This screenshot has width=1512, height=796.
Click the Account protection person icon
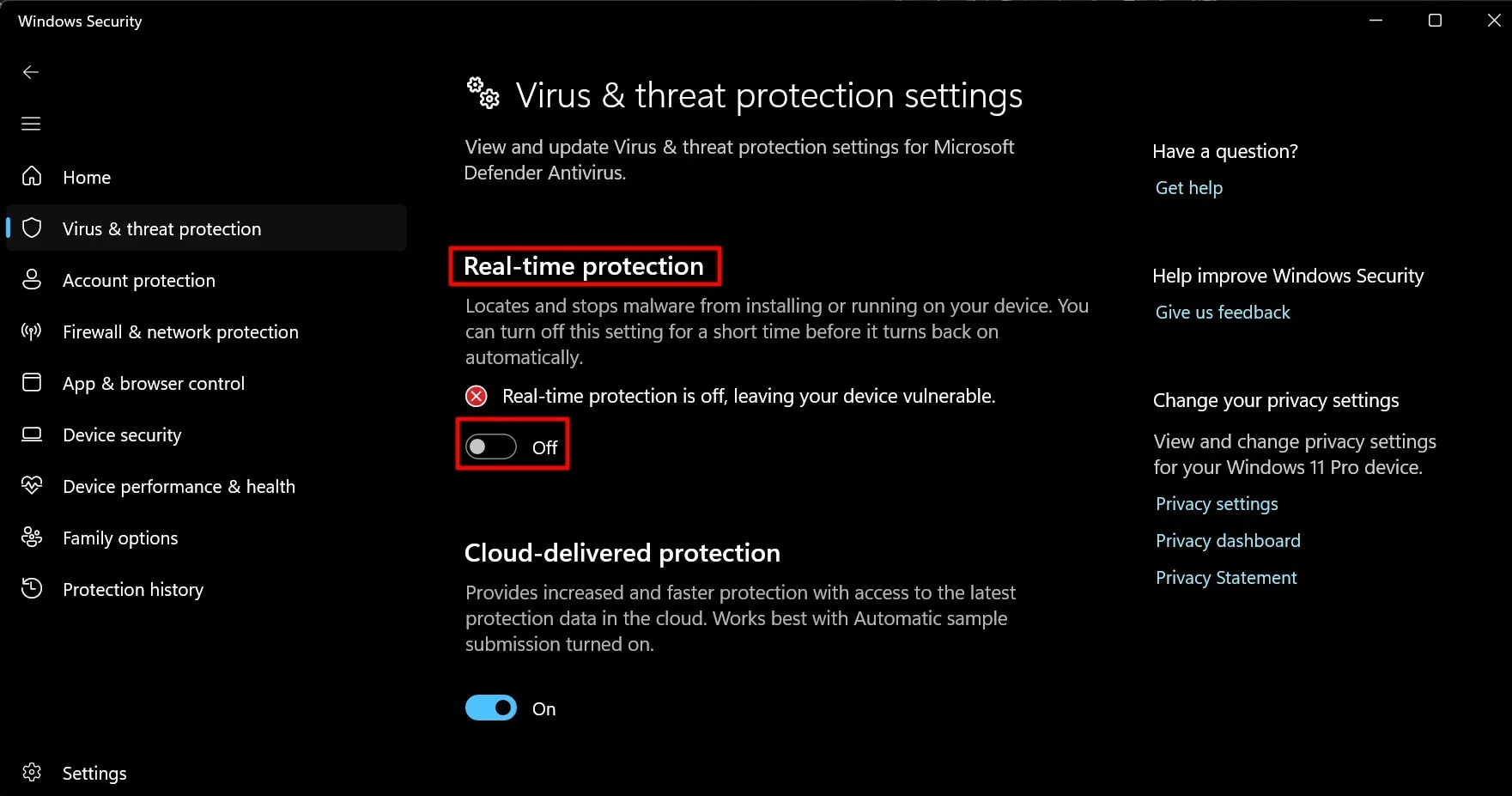pyautogui.click(x=32, y=280)
